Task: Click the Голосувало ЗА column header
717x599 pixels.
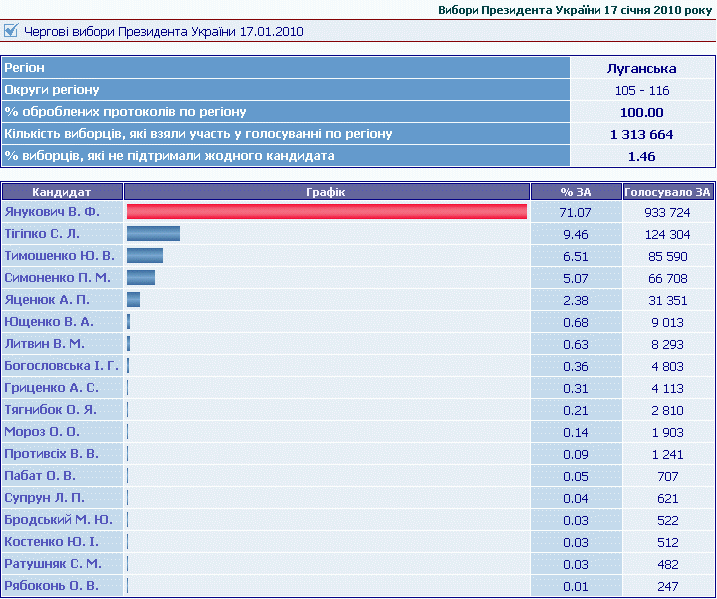Action: point(667,192)
